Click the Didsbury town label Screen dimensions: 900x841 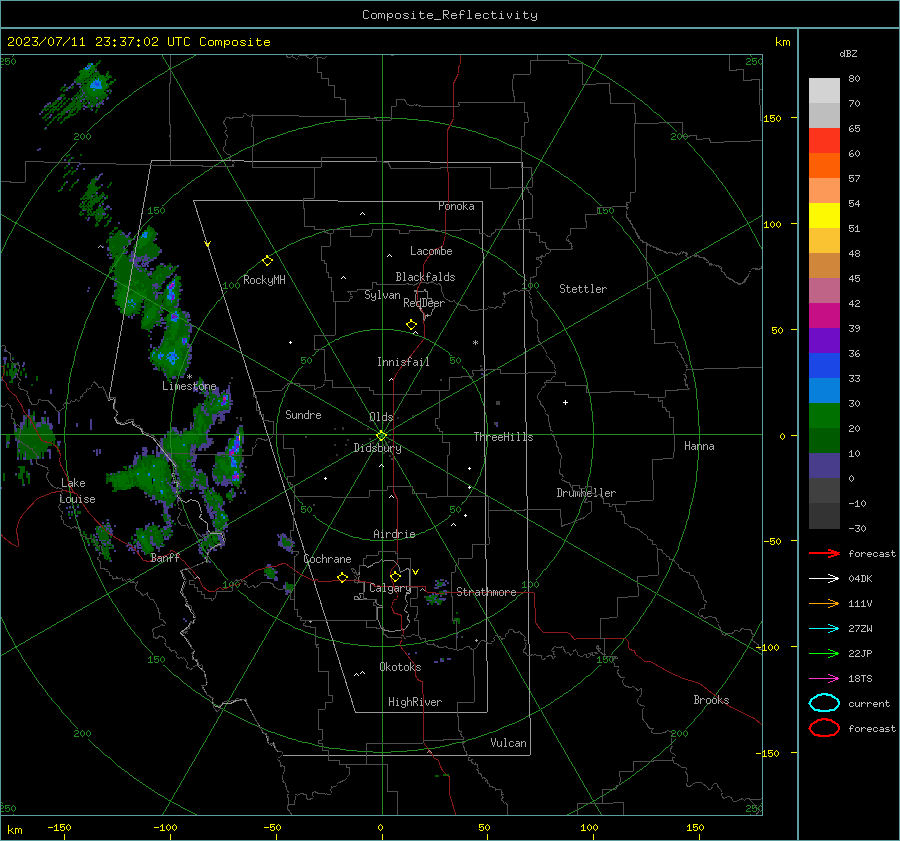(377, 448)
